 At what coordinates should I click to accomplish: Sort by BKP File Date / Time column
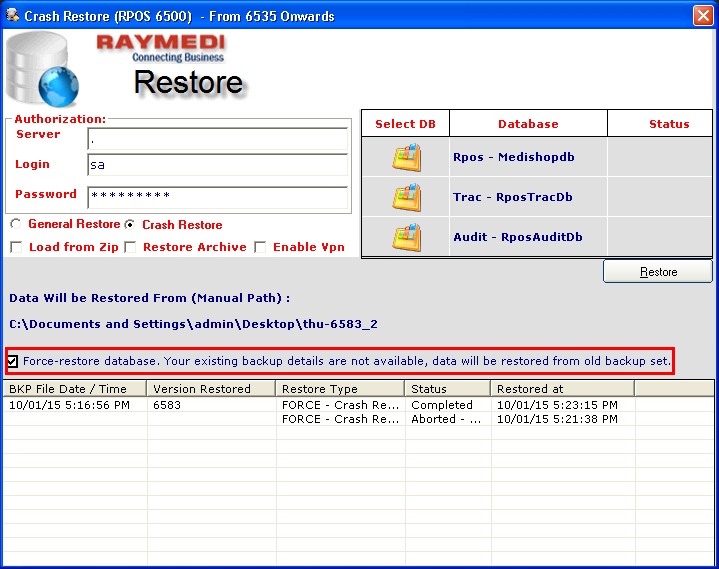pos(75,389)
